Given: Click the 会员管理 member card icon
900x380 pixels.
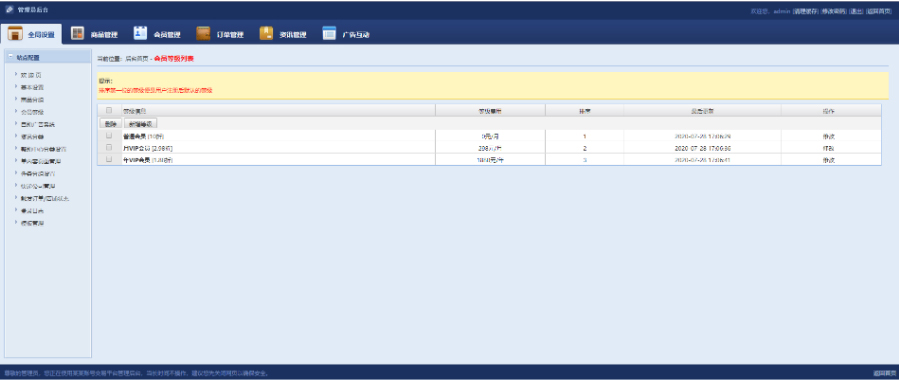Looking at the screenshot, I should [x=141, y=33].
